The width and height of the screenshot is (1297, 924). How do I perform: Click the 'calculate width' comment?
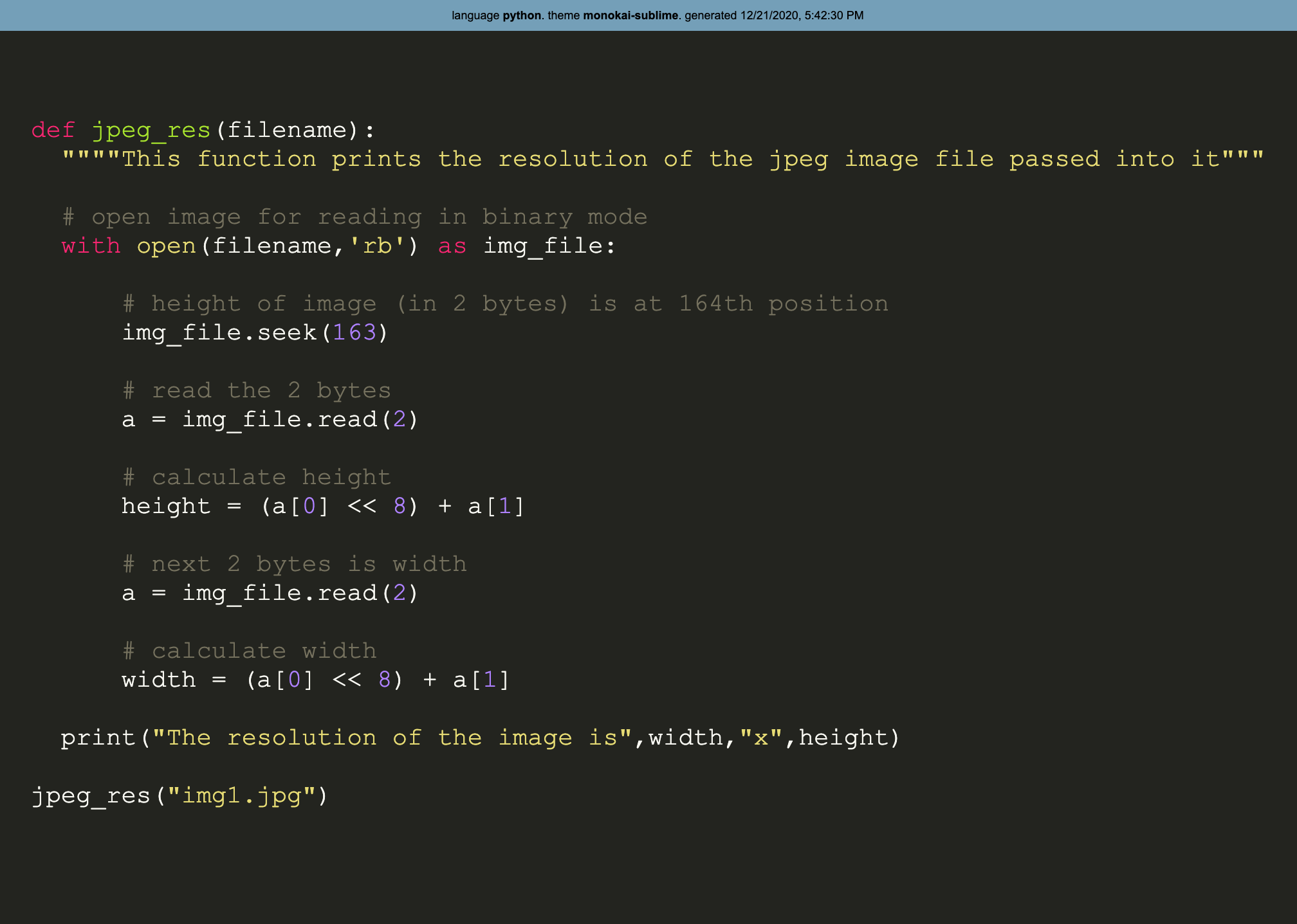[x=250, y=651]
